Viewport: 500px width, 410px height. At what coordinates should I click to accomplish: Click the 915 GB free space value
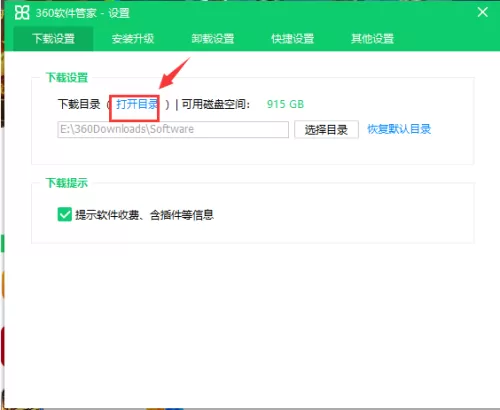tap(285, 104)
